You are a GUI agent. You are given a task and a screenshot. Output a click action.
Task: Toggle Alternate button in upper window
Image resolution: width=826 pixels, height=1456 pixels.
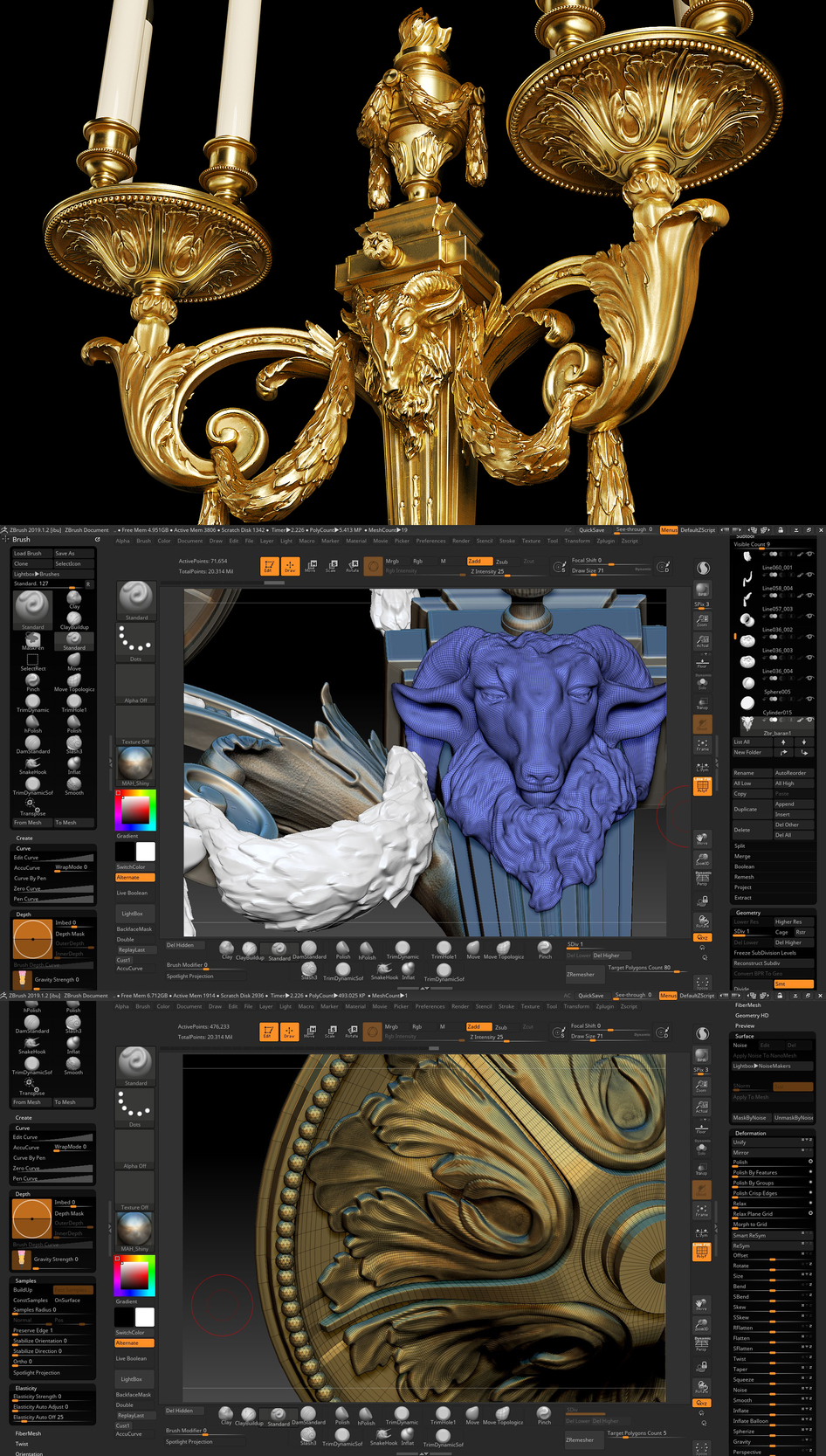tap(135, 877)
